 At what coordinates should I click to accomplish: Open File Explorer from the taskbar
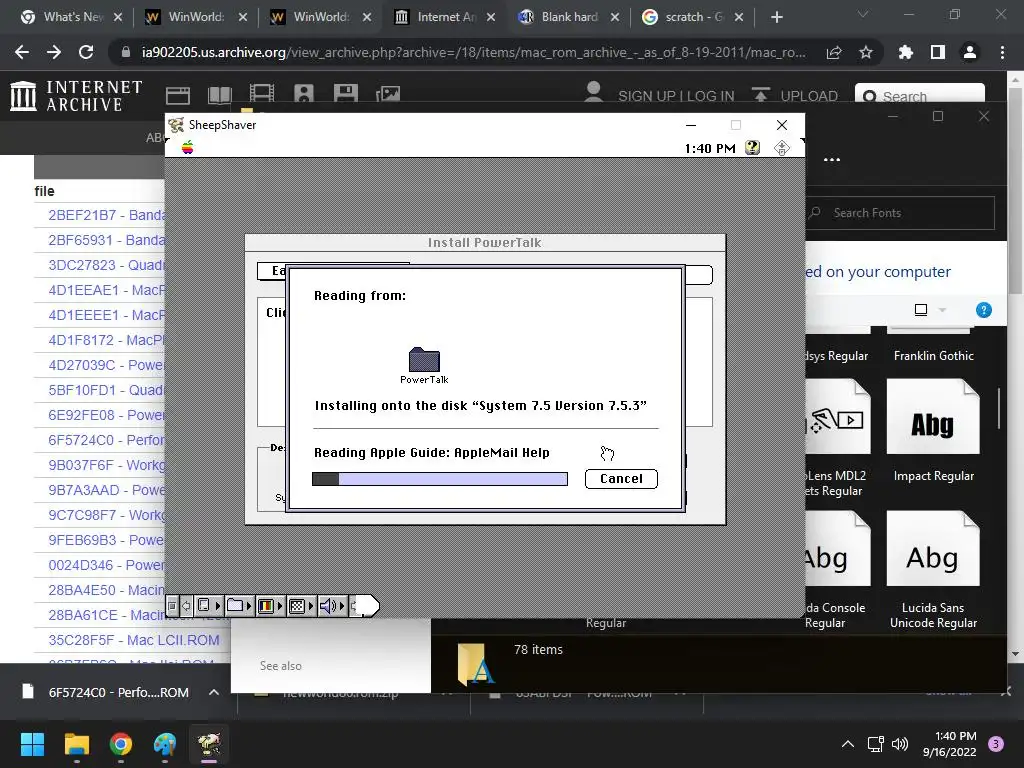click(x=76, y=744)
